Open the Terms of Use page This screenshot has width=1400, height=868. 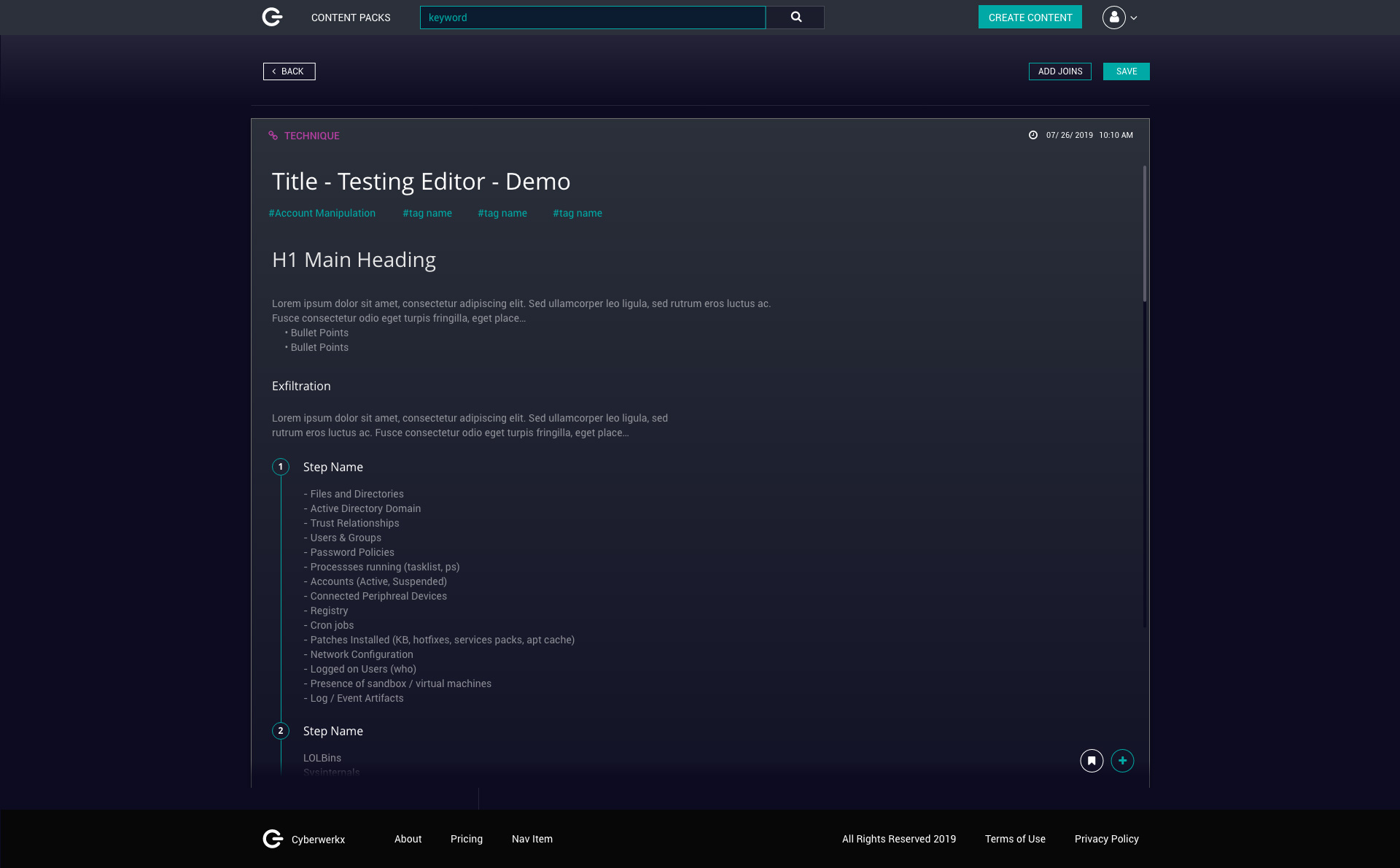(1015, 839)
